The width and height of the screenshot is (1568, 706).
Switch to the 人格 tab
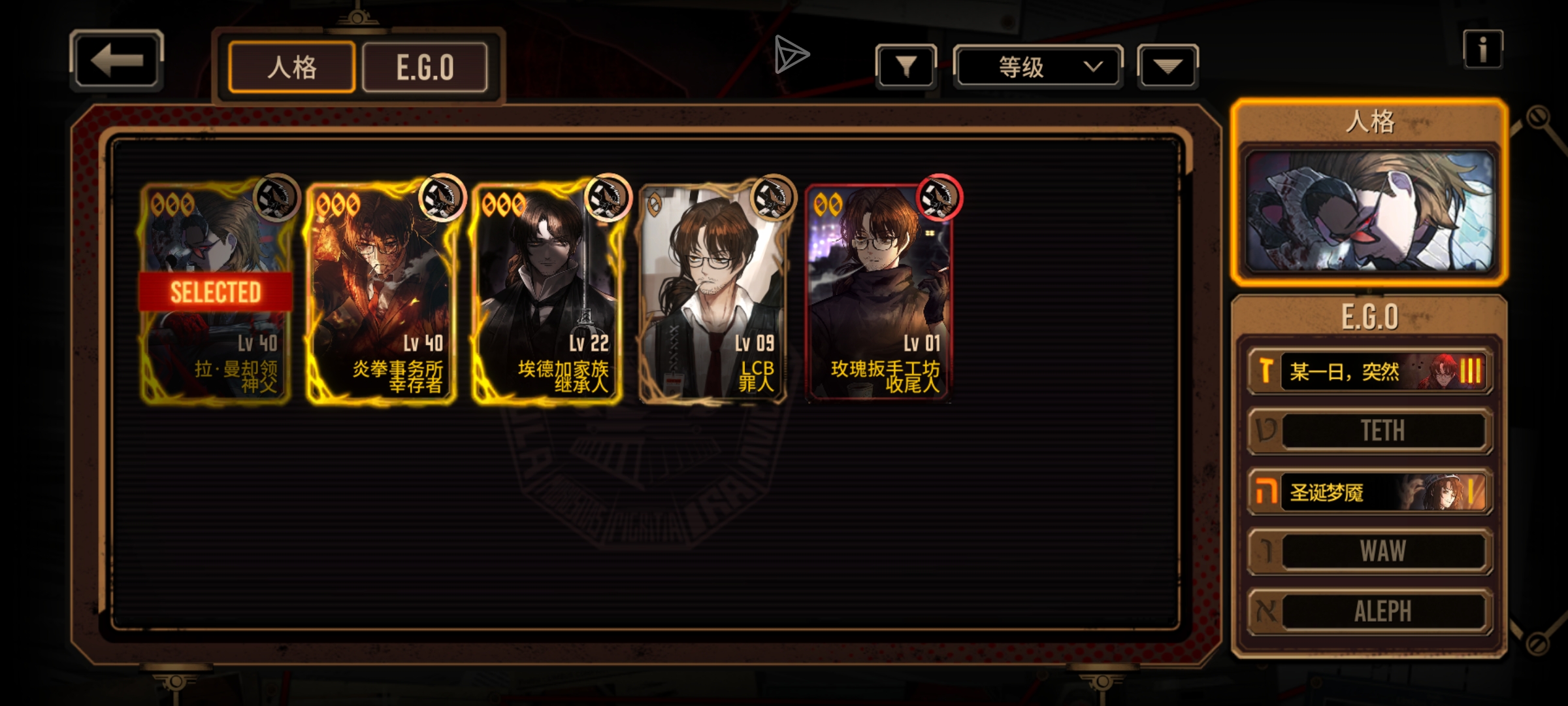tap(292, 67)
